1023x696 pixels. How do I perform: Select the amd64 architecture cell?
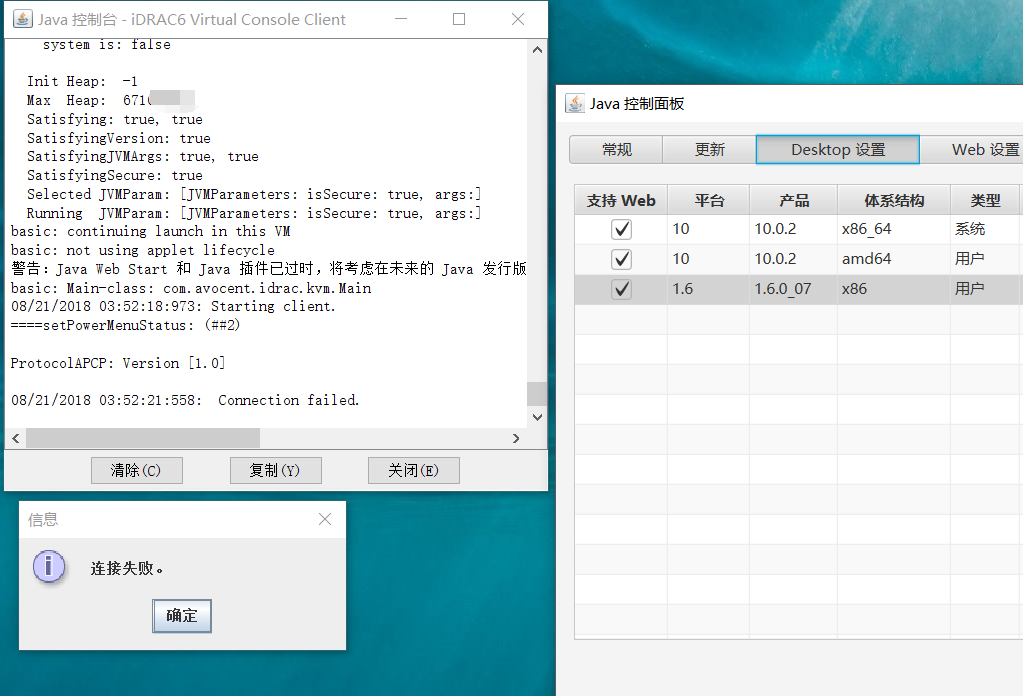coord(894,259)
